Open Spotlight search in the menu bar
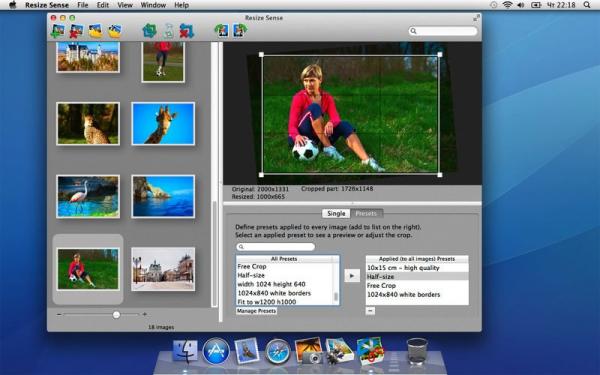 pyautogui.click(x=587, y=5)
